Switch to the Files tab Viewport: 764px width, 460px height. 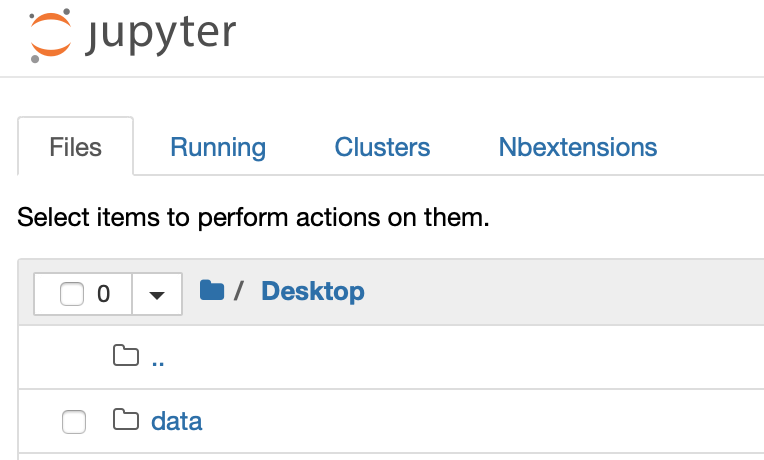point(76,148)
